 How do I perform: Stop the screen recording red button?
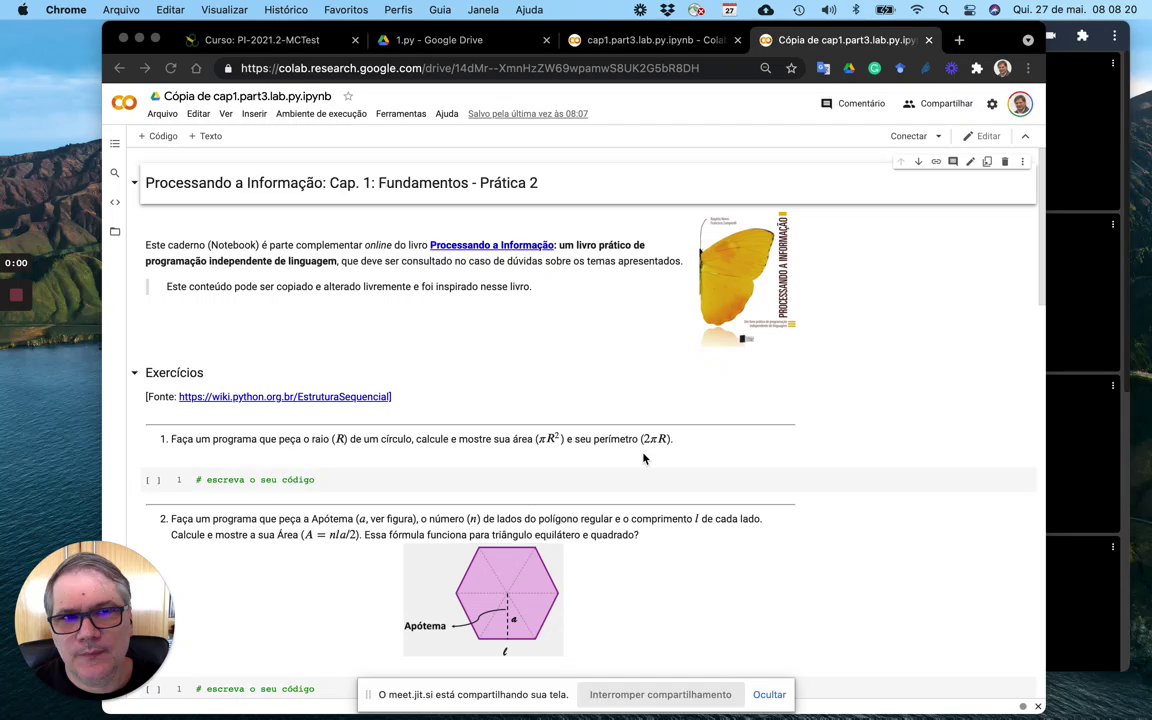pos(16,295)
